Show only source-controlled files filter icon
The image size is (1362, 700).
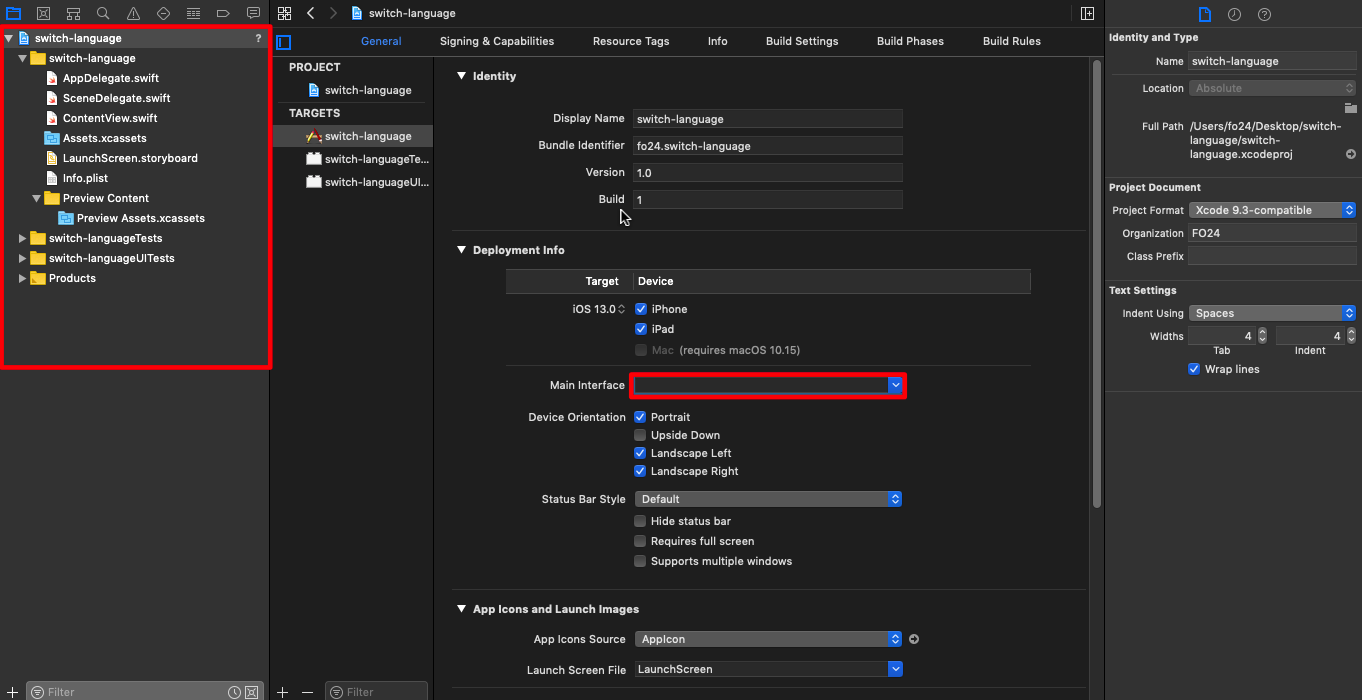pos(252,692)
